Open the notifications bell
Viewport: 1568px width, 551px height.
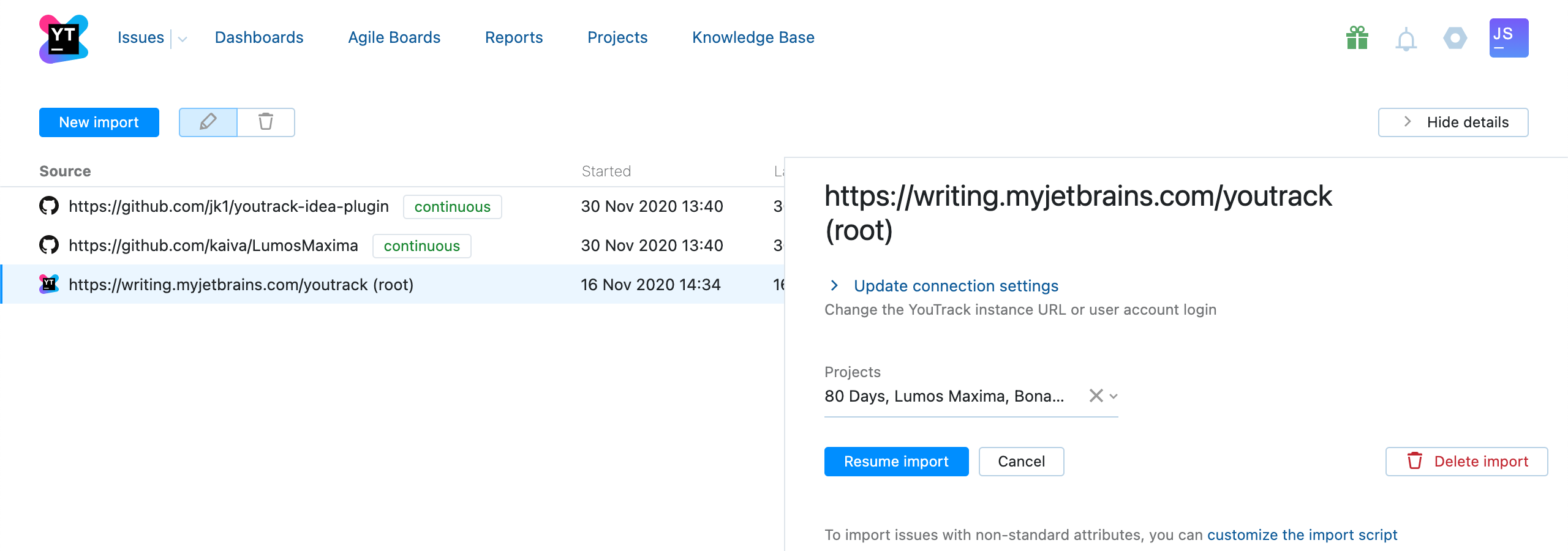click(1406, 39)
